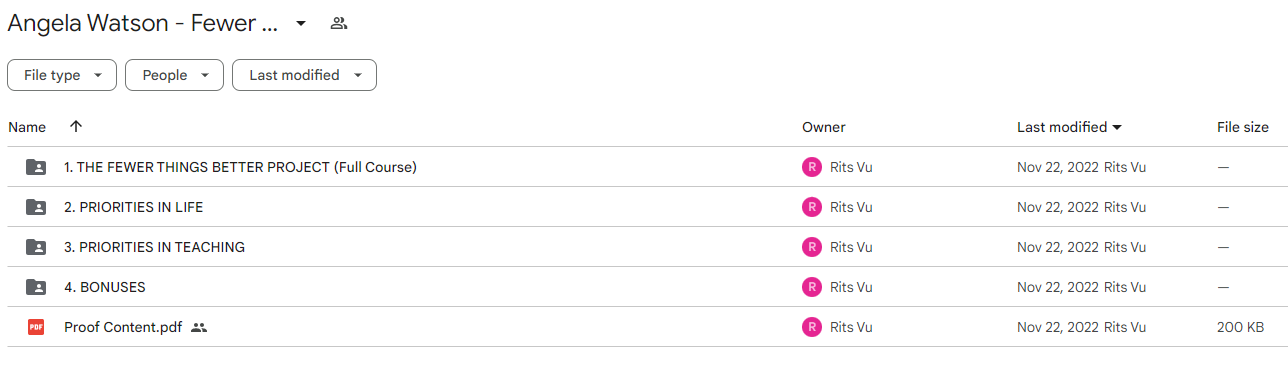Select the 2. PRIORITIES IN LIFE row name
This screenshot has width=1288, height=379.
pos(134,207)
